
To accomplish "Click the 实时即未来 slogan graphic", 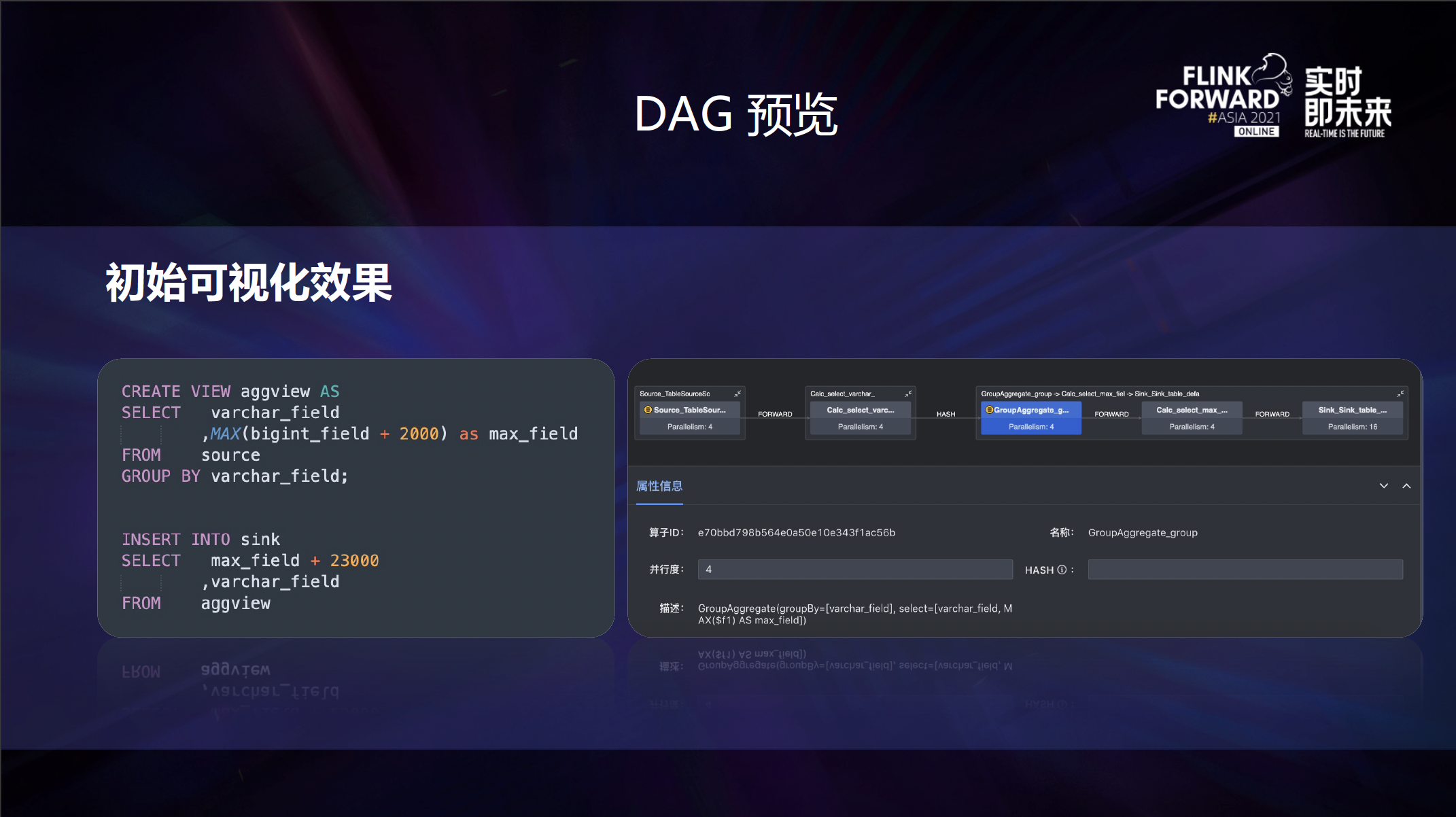I will (1347, 102).
